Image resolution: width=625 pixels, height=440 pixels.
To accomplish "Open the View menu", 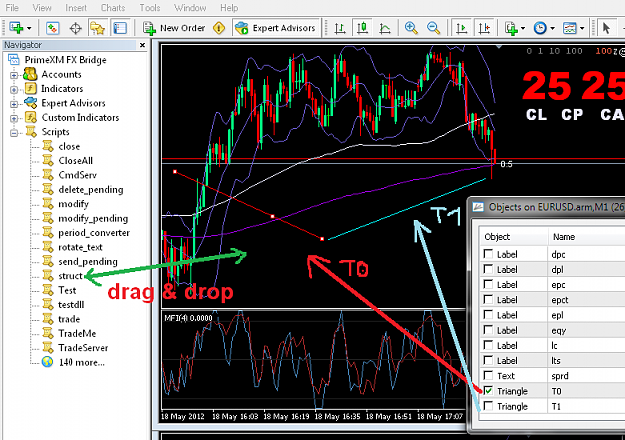I will point(42,8).
